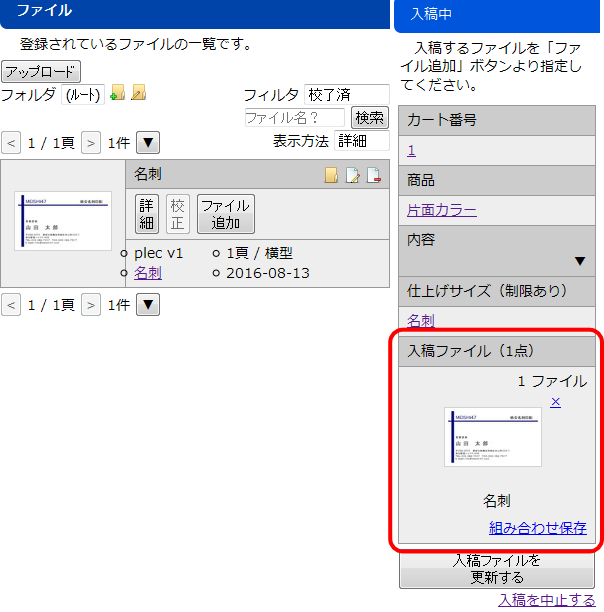Viewport: 604px width, 612px height.
Task: Click the edit folder icon
Action: pos(139,93)
